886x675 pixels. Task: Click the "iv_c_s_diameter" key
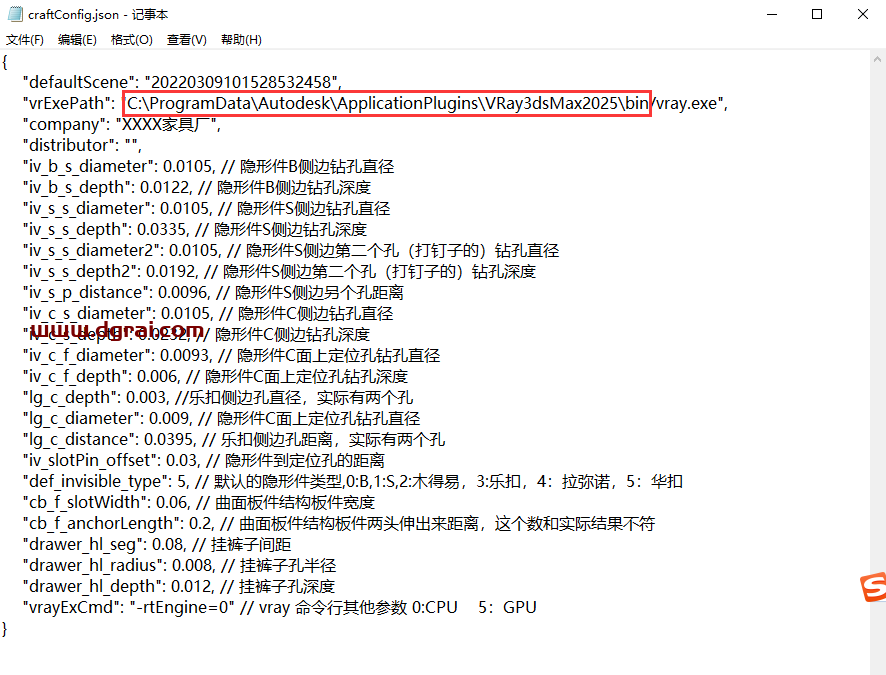89,313
